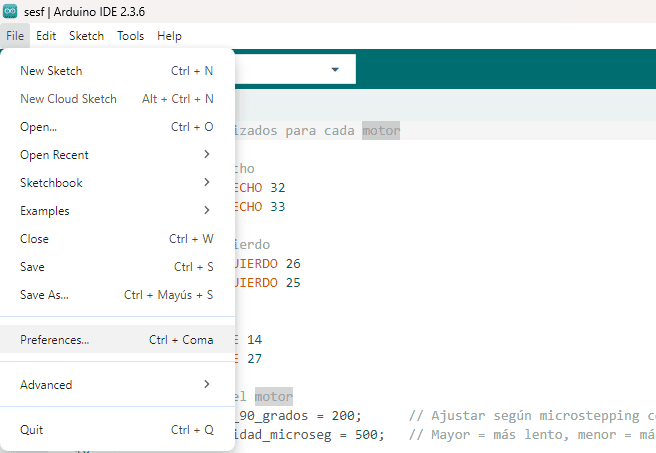Image resolution: width=656 pixels, height=453 pixels.
Task: Open the Sketch menu in menu bar
Action: [86, 35]
